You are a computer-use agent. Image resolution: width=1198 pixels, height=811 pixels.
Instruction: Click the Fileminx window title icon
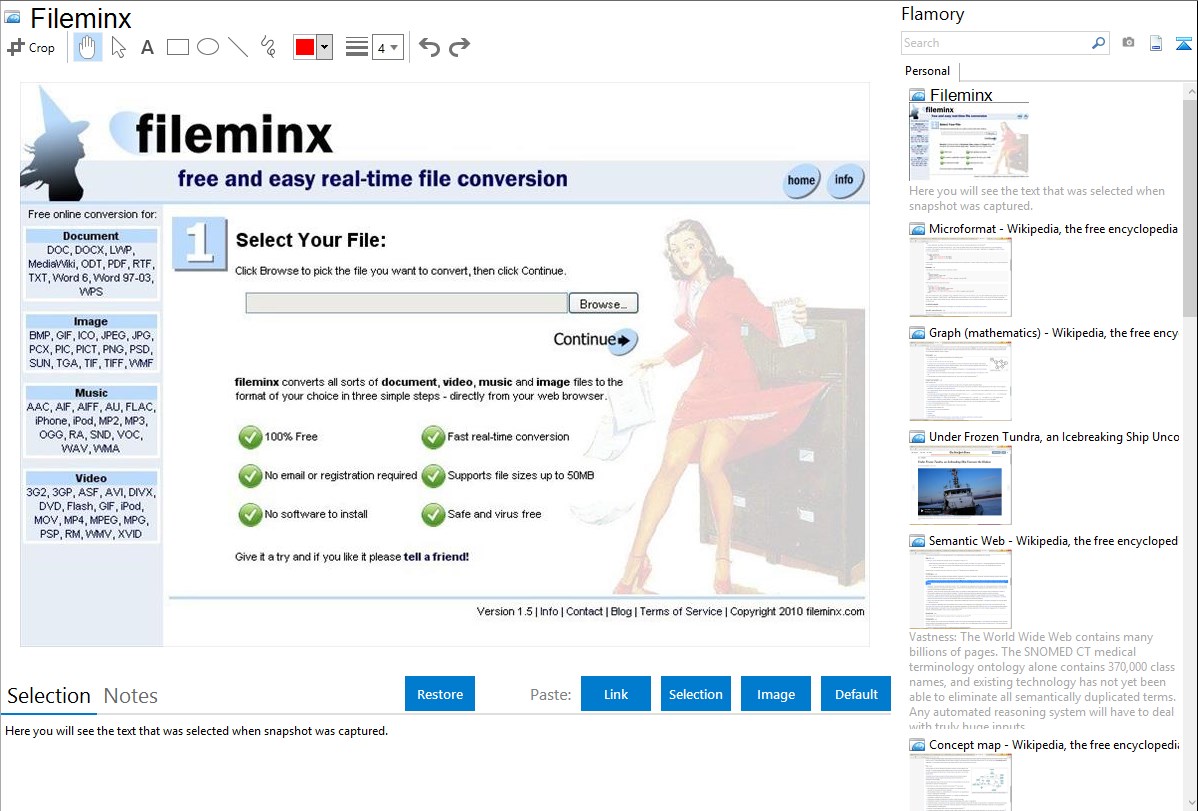point(12,17)
